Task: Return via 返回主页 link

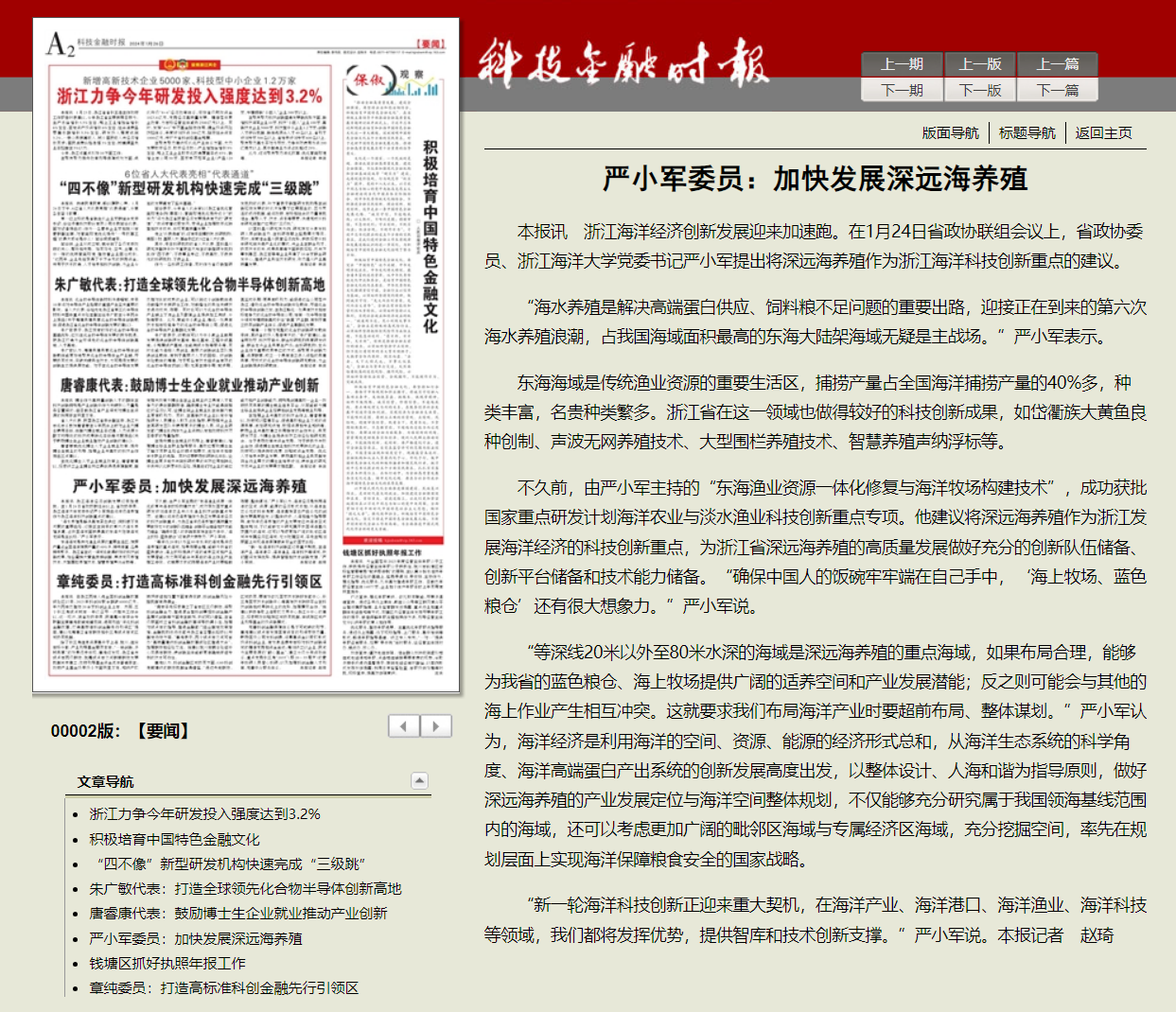Action: tap(1103, 133)
